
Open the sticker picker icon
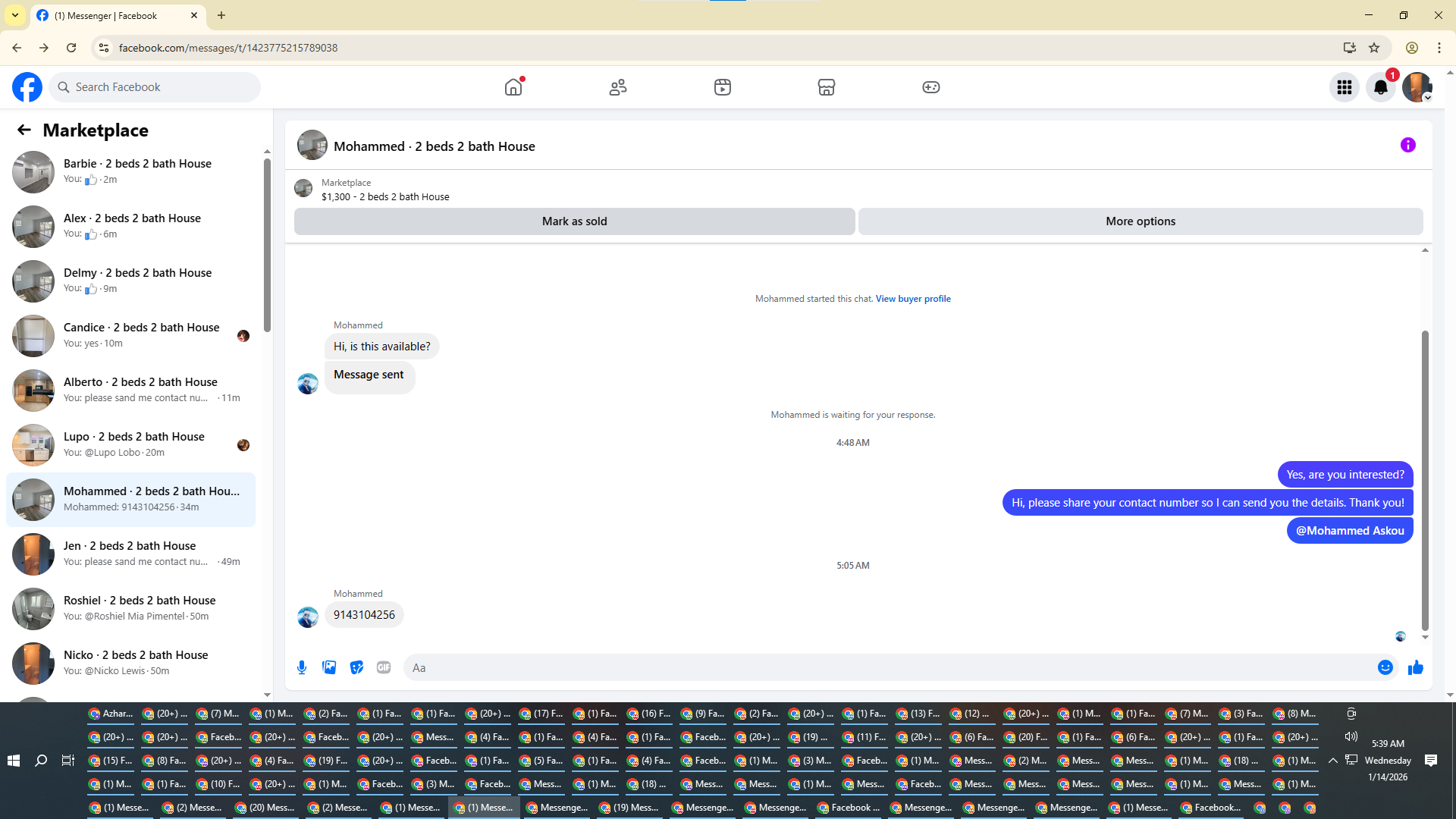point(356,667)
